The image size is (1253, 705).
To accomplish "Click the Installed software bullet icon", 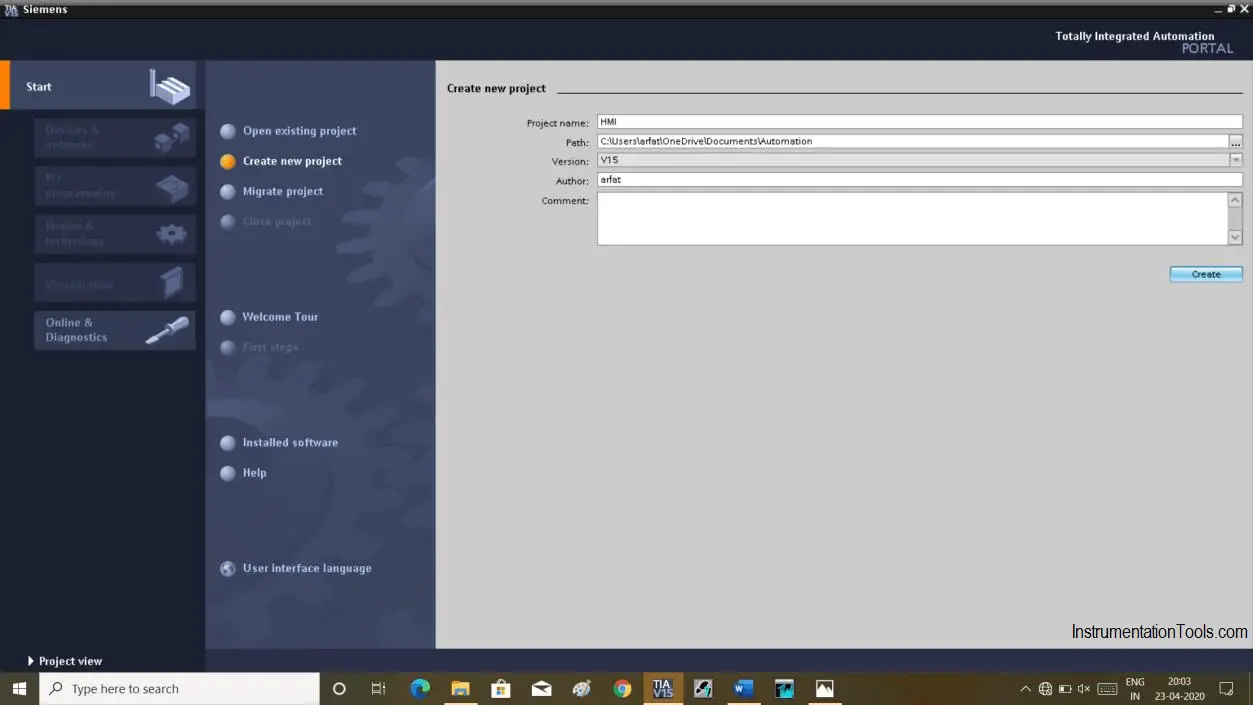I will coord(228,443).
